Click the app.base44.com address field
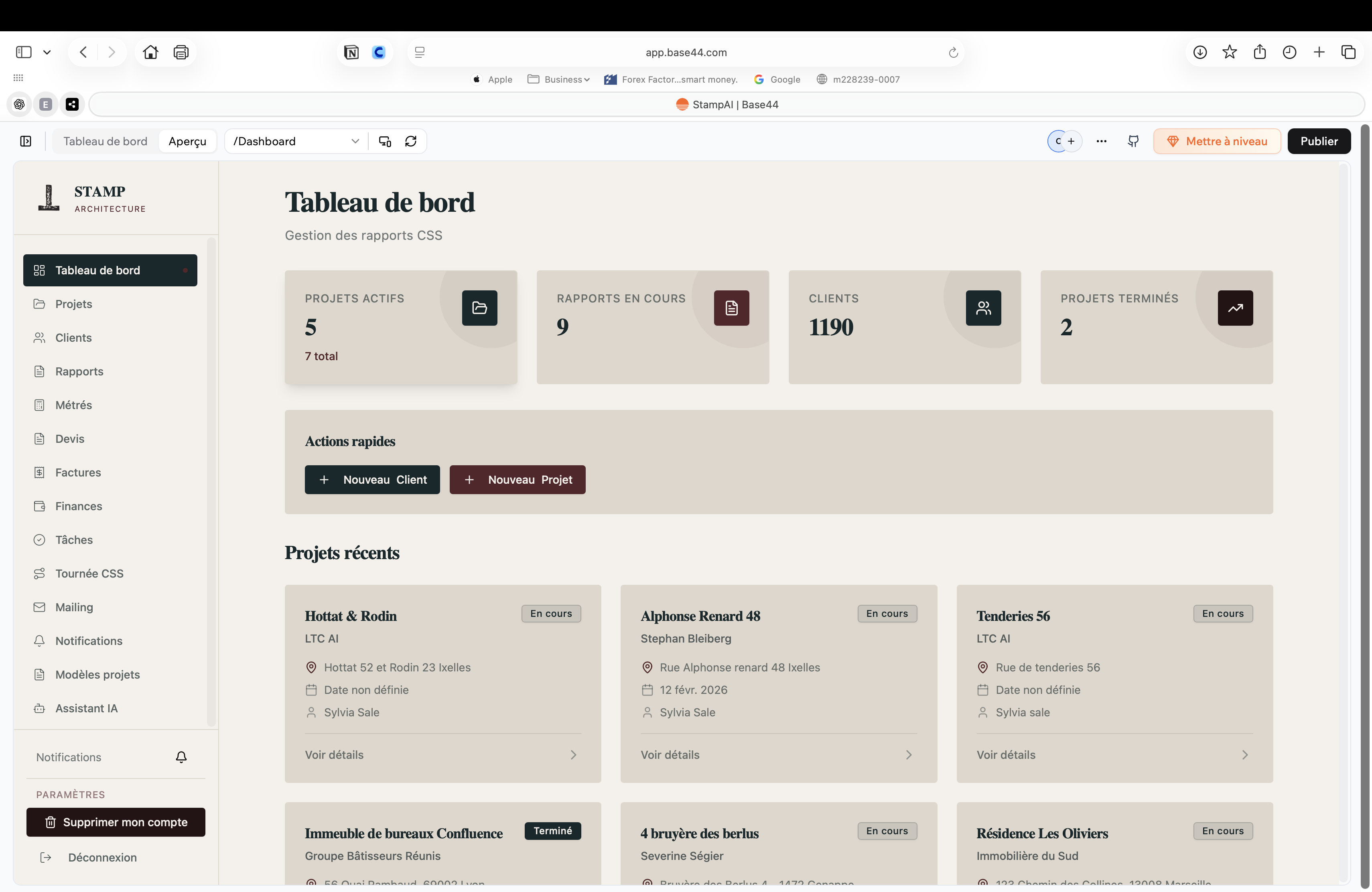 (x=686, y=53)
